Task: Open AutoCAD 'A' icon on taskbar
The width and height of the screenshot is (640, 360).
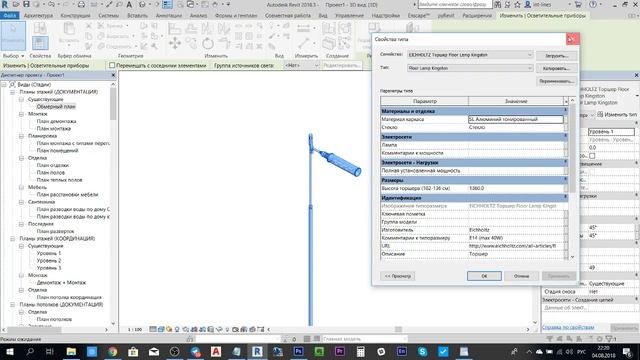Action: pyautogui.click(x=216, y=351)
